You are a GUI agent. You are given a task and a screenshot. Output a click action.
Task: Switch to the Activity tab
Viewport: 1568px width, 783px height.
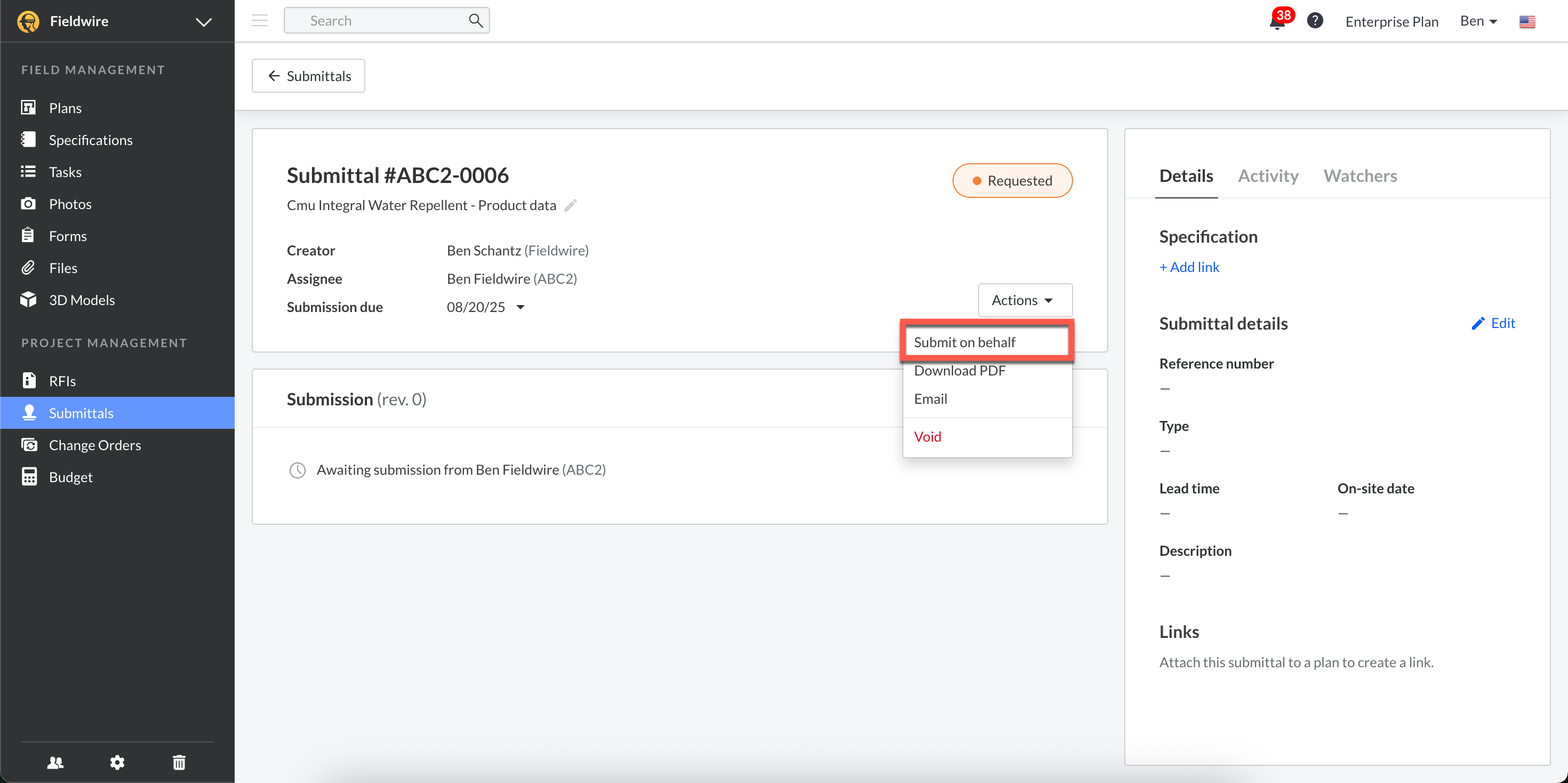coord(1268,175)
